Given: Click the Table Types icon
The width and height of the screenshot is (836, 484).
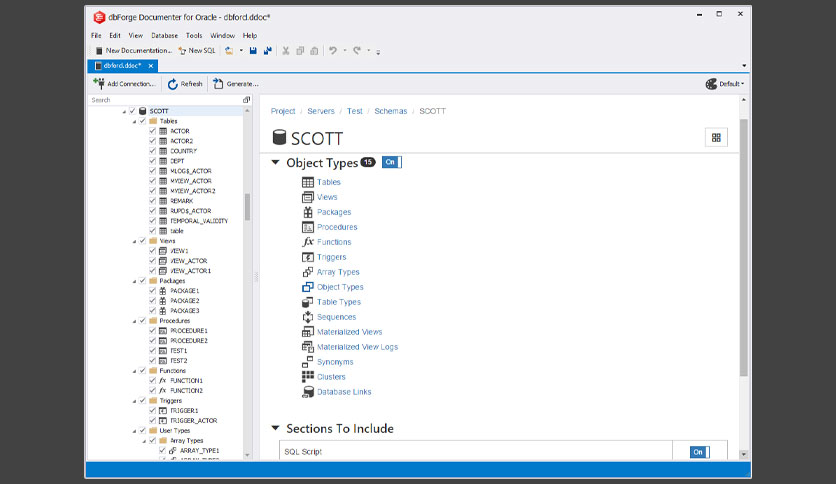Looking at the screenshot, I should coord(308,302).
